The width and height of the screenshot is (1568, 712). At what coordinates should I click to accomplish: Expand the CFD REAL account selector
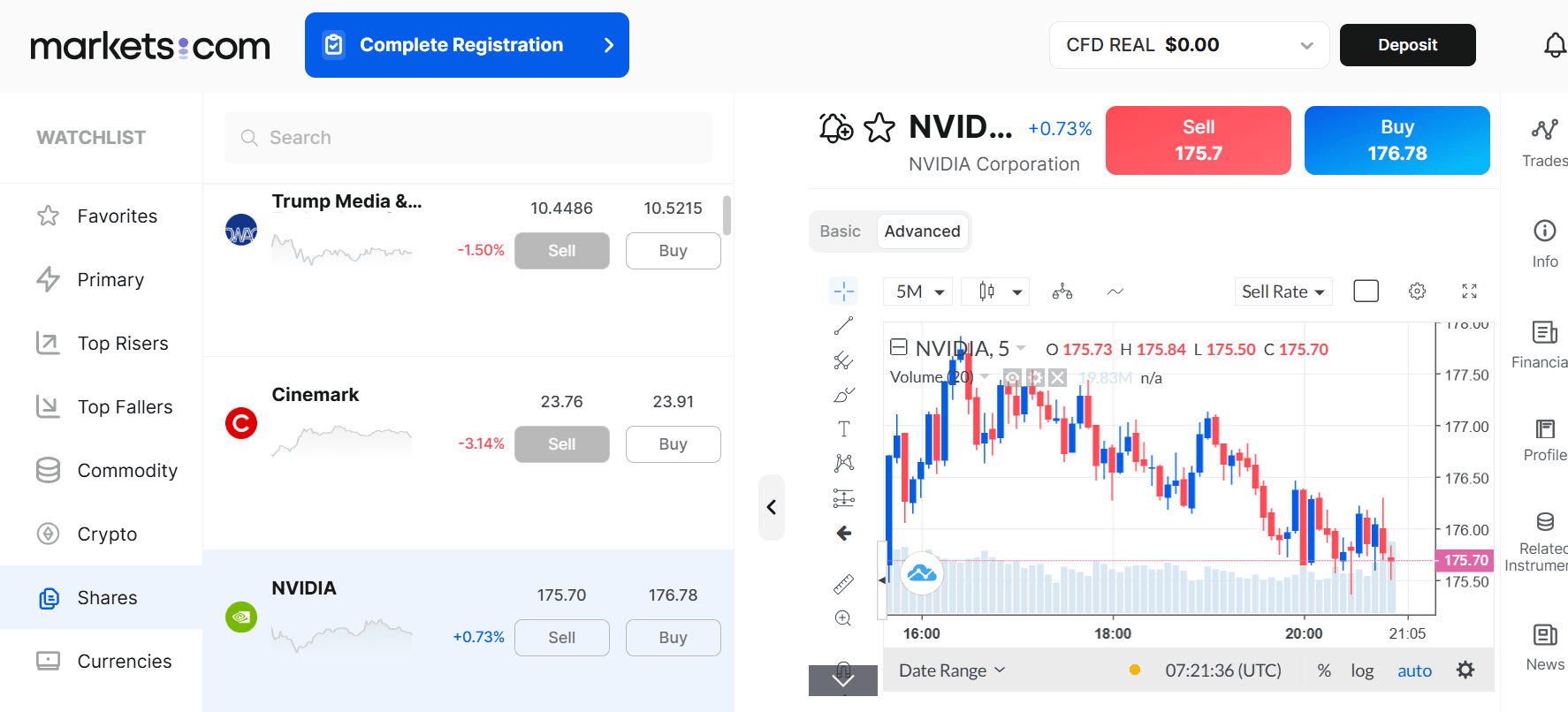pos(1188,44)
